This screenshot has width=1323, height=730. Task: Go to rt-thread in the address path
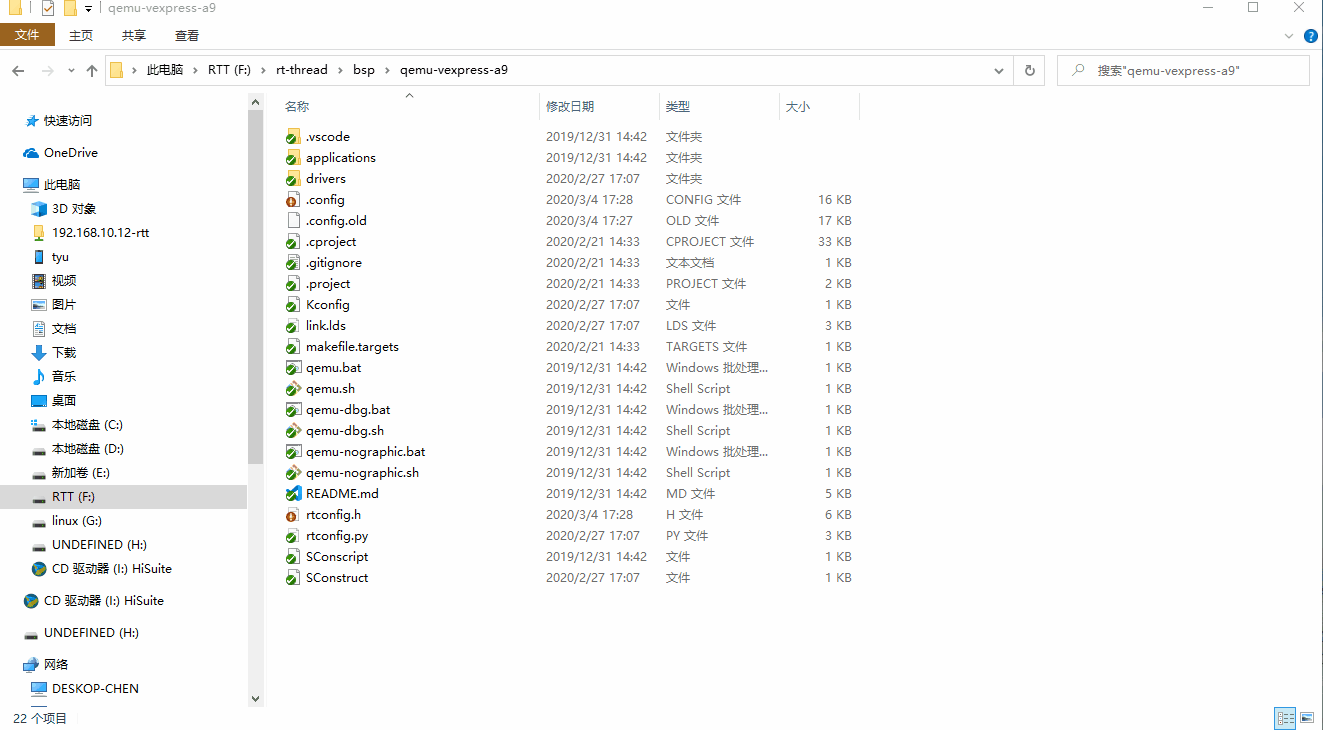pyautogui.click(x=302, y=71)
